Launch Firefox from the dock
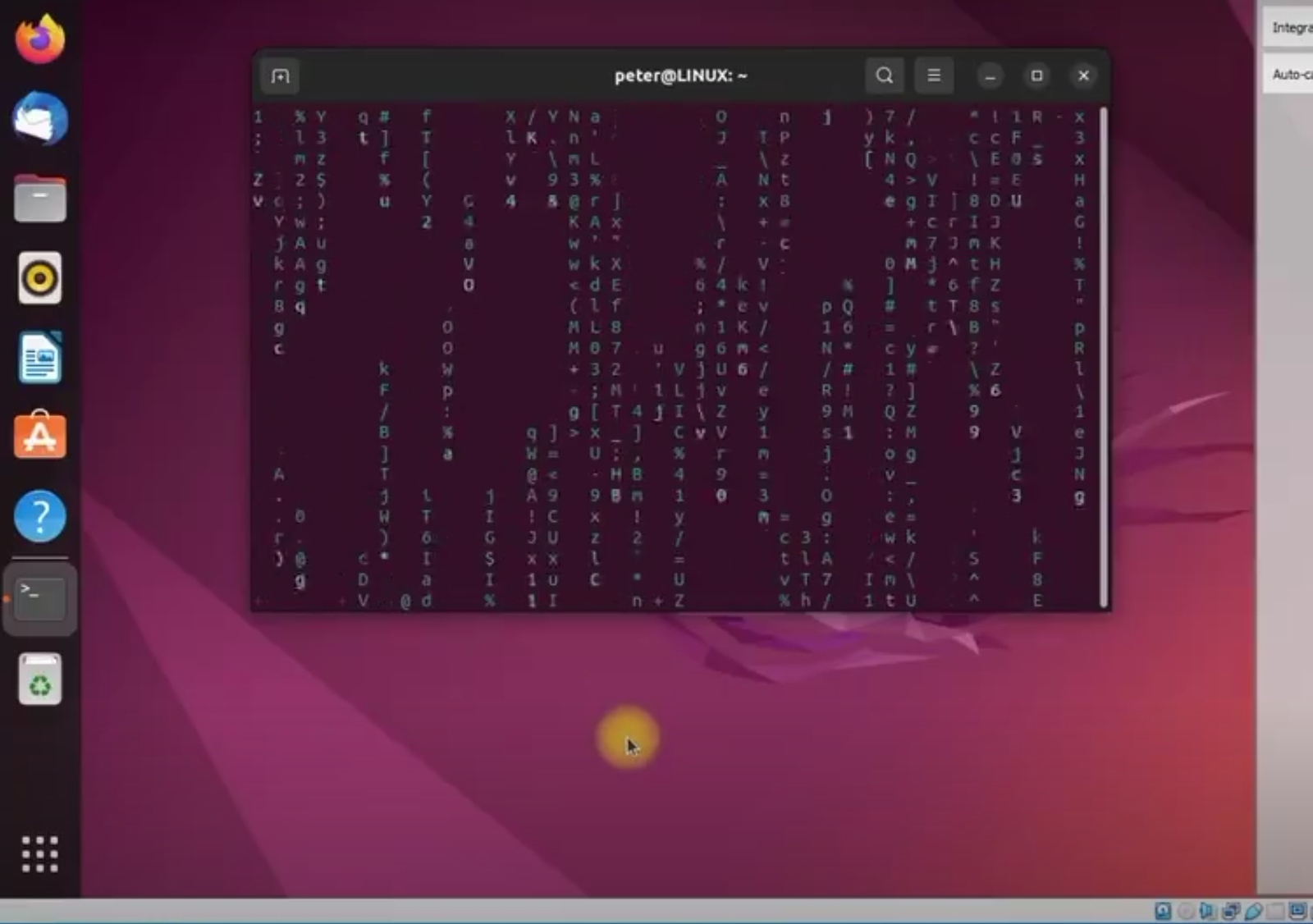The height and width of the screenshot is (924, 1313). (39, 39)
